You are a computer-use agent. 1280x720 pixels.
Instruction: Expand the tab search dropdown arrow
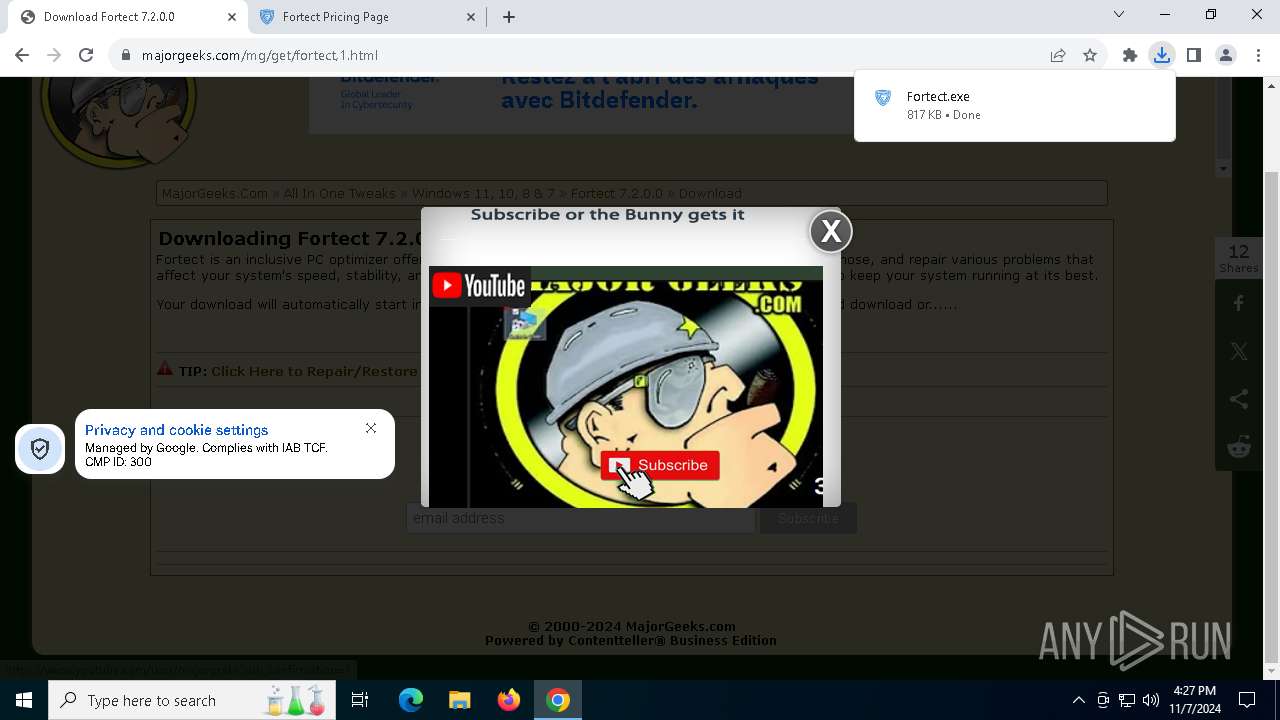(x=1119, y=15)
